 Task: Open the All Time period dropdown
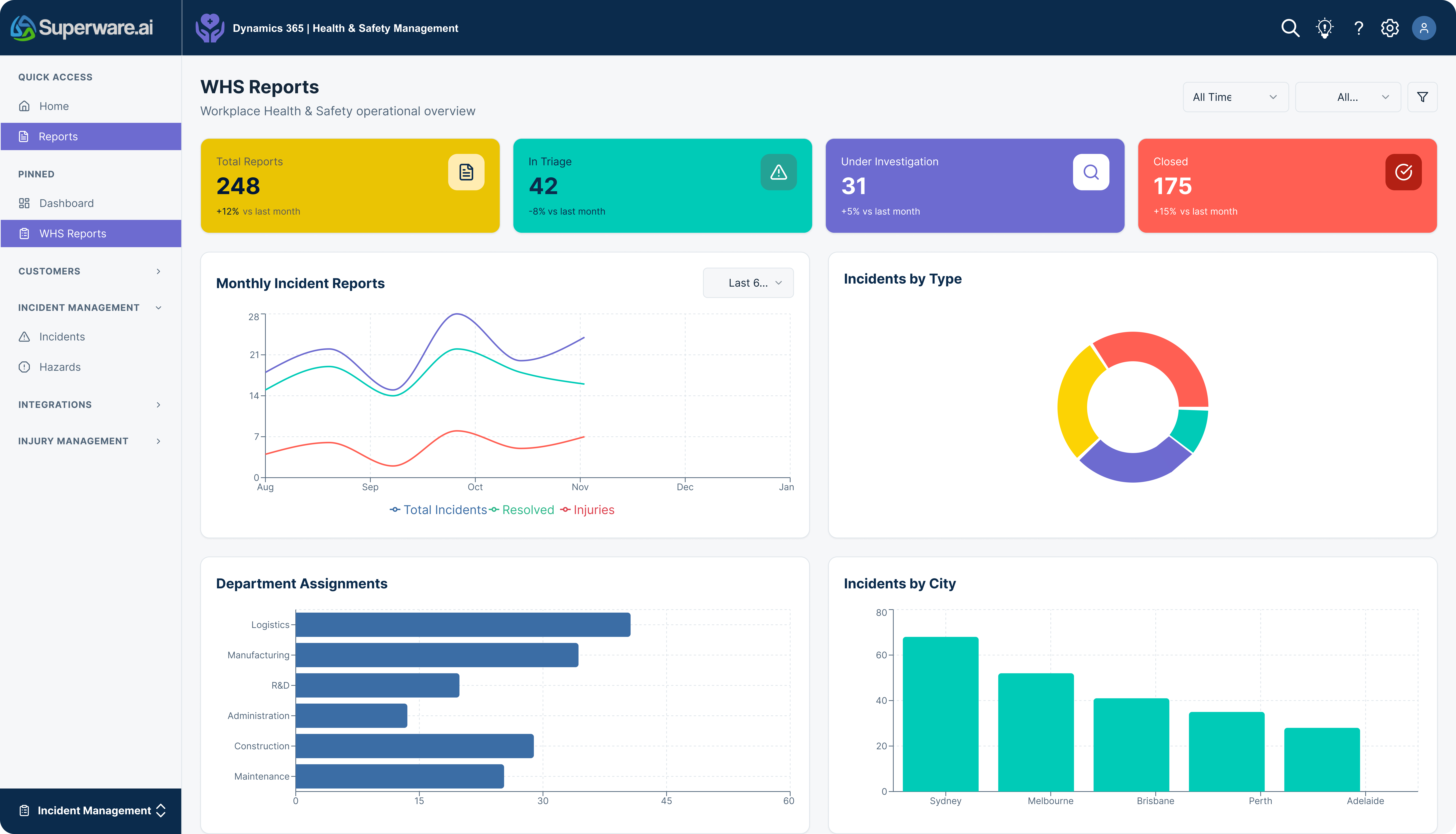point(1235,97)
